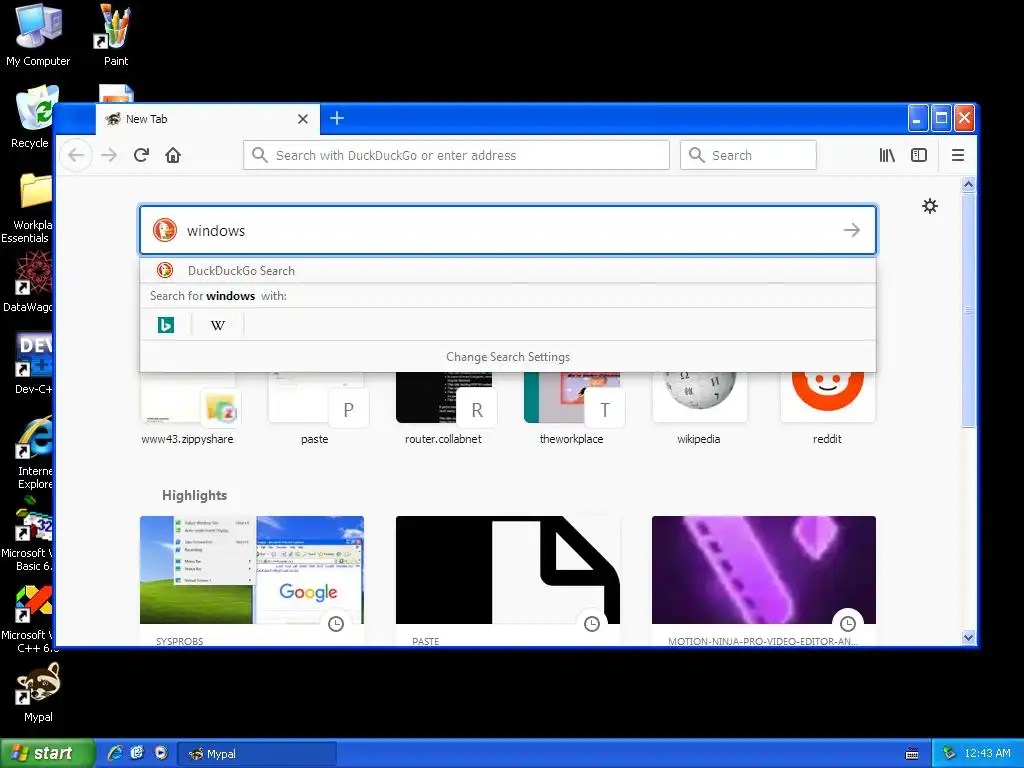This screenshot has width=1024, height=768.
Task: Focus the address bar field
Action: (456, 155)
